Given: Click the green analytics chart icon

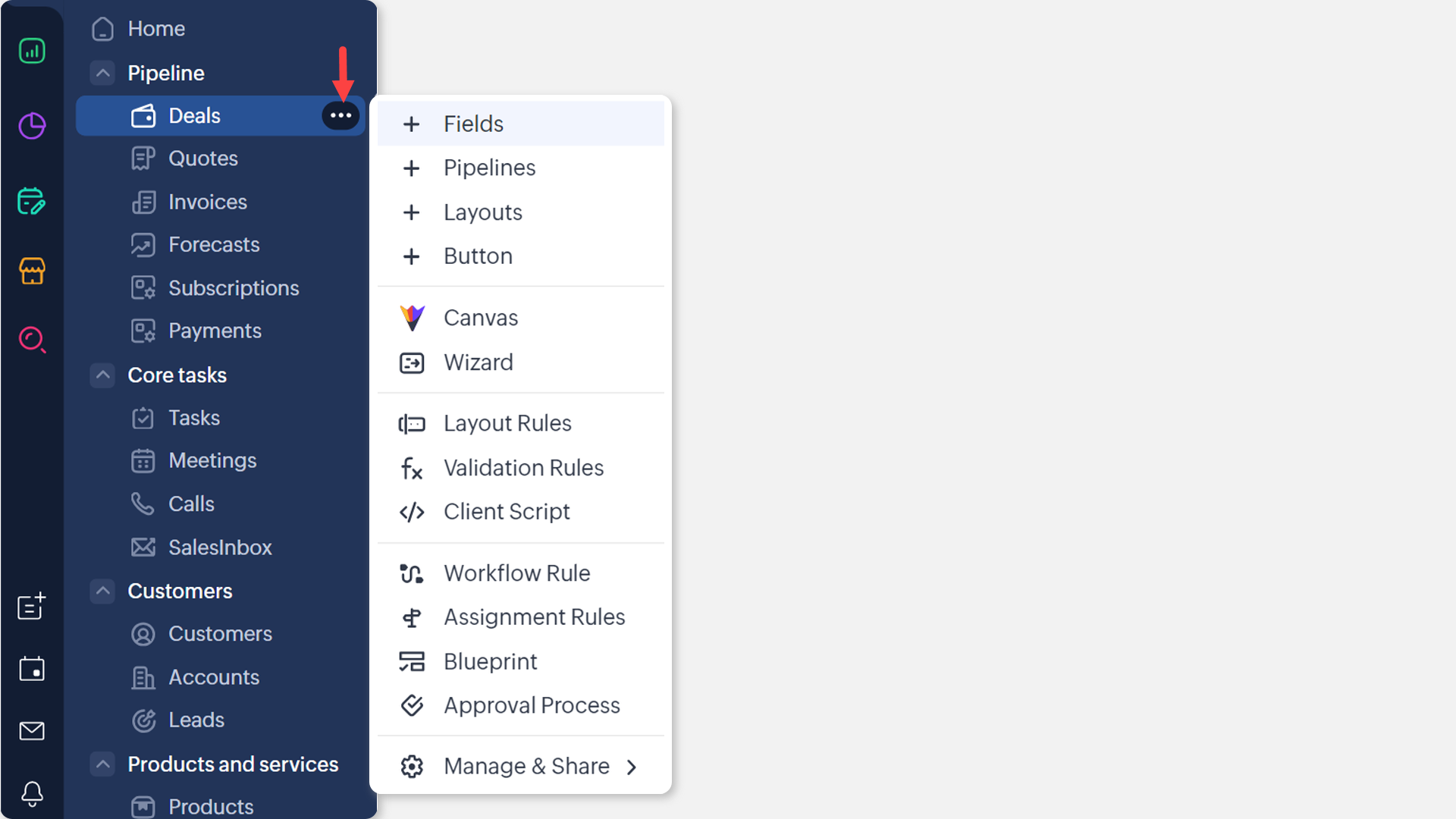Looking at the screenshot, I should coord(32,52).
